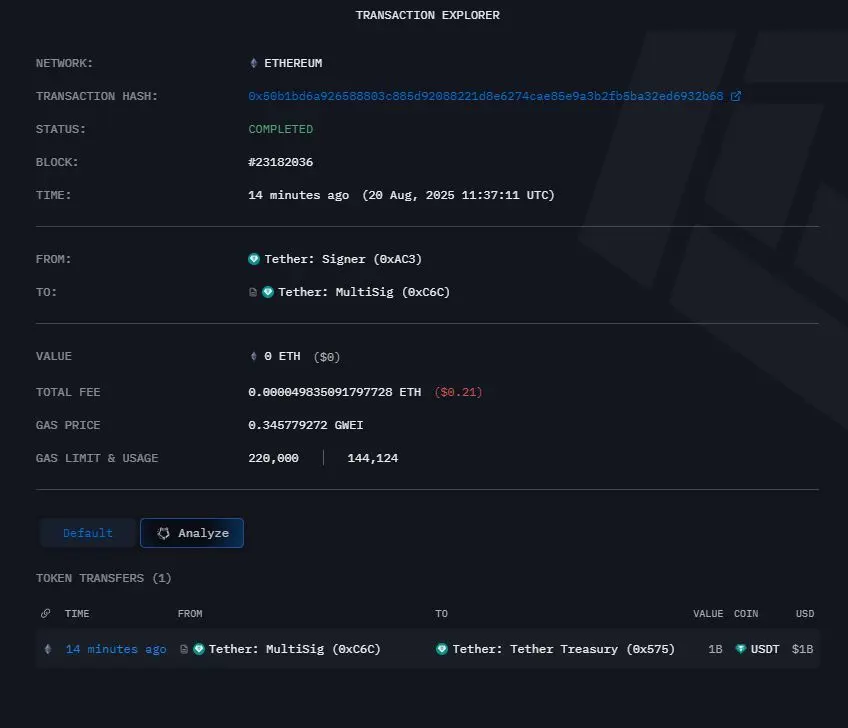Click Tether icon beside Tether Treasury
Viewport: 848px width, 728px height.
442,649
